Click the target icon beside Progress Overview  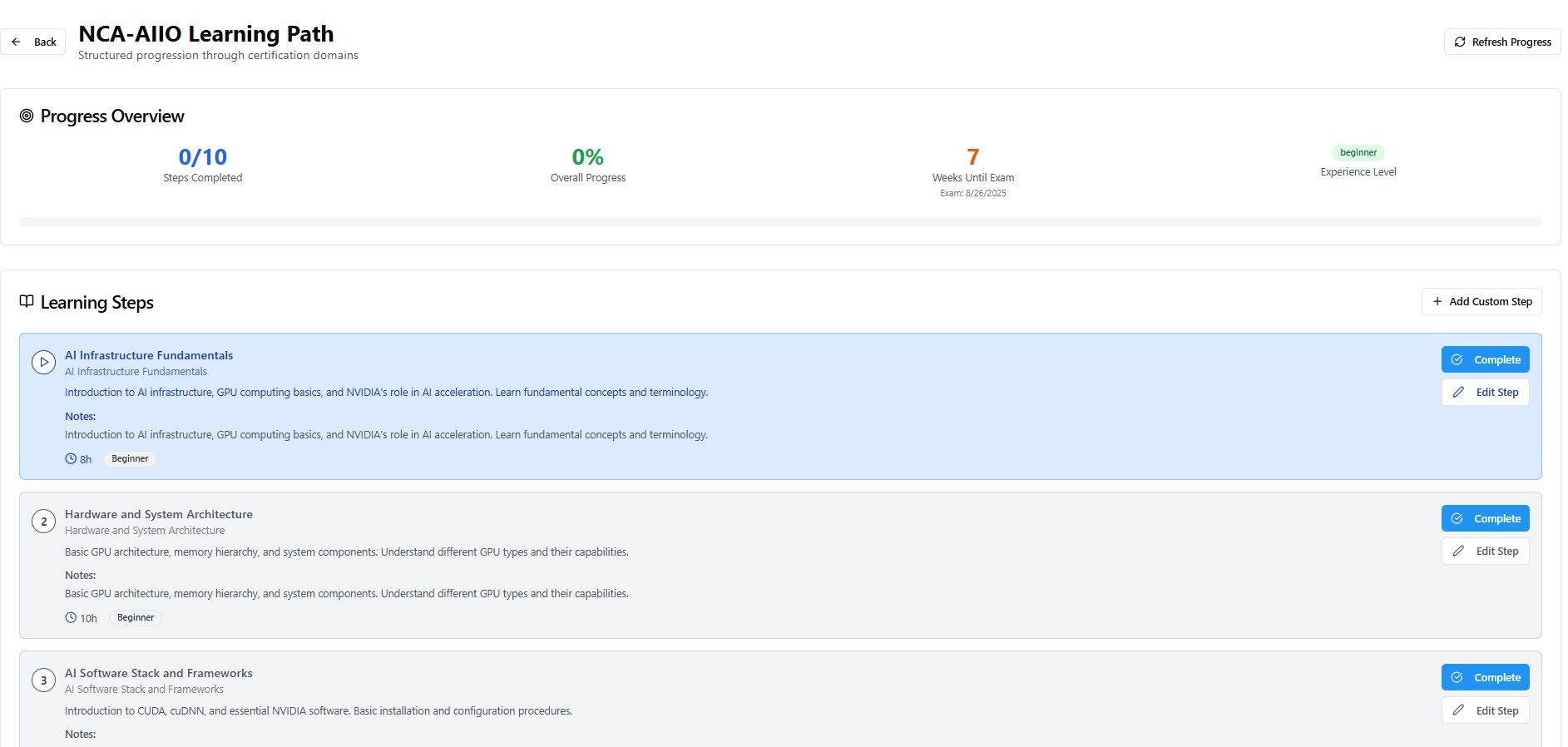click(27, 116)
